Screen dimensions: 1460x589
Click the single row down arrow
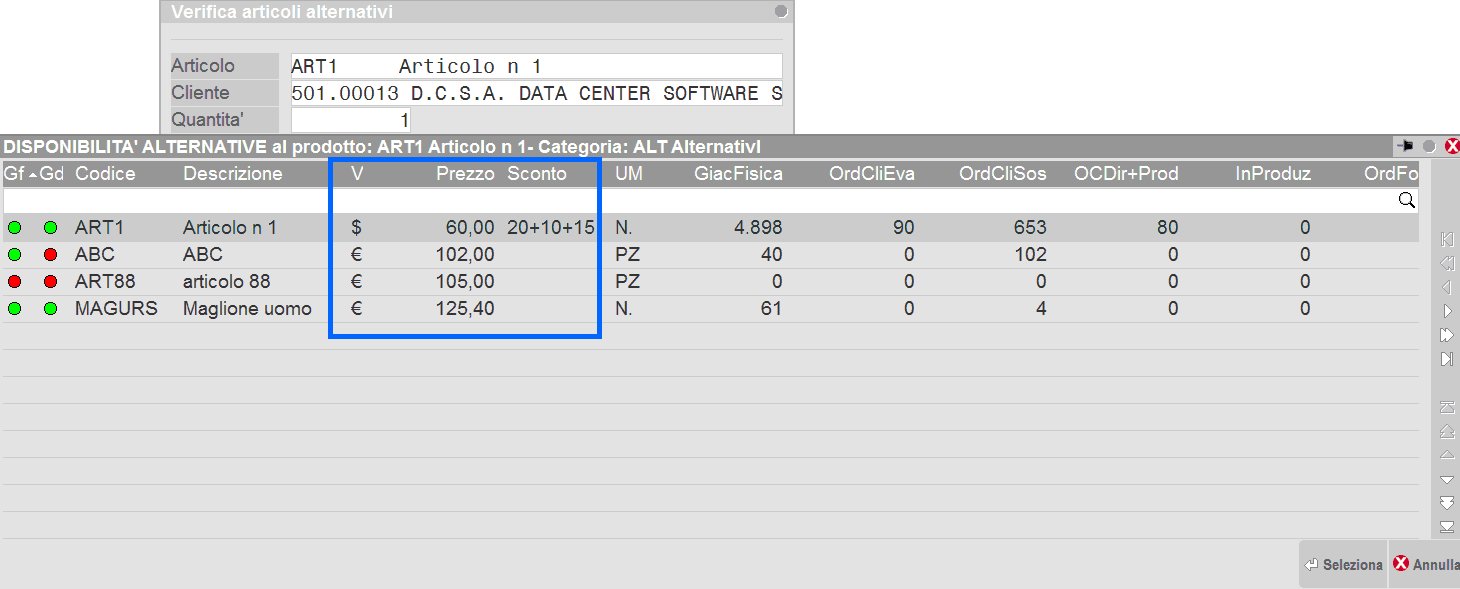tap(1446, 479)
